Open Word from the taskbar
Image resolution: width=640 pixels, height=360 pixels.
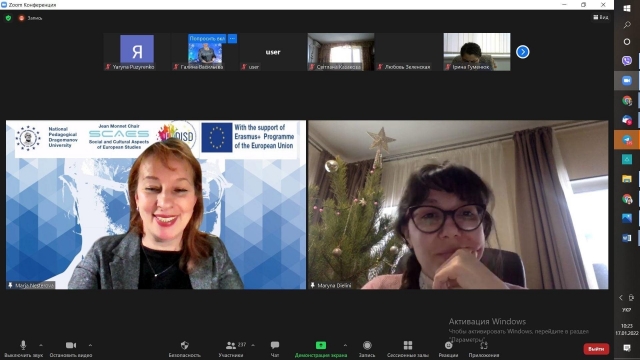[627, 238]
